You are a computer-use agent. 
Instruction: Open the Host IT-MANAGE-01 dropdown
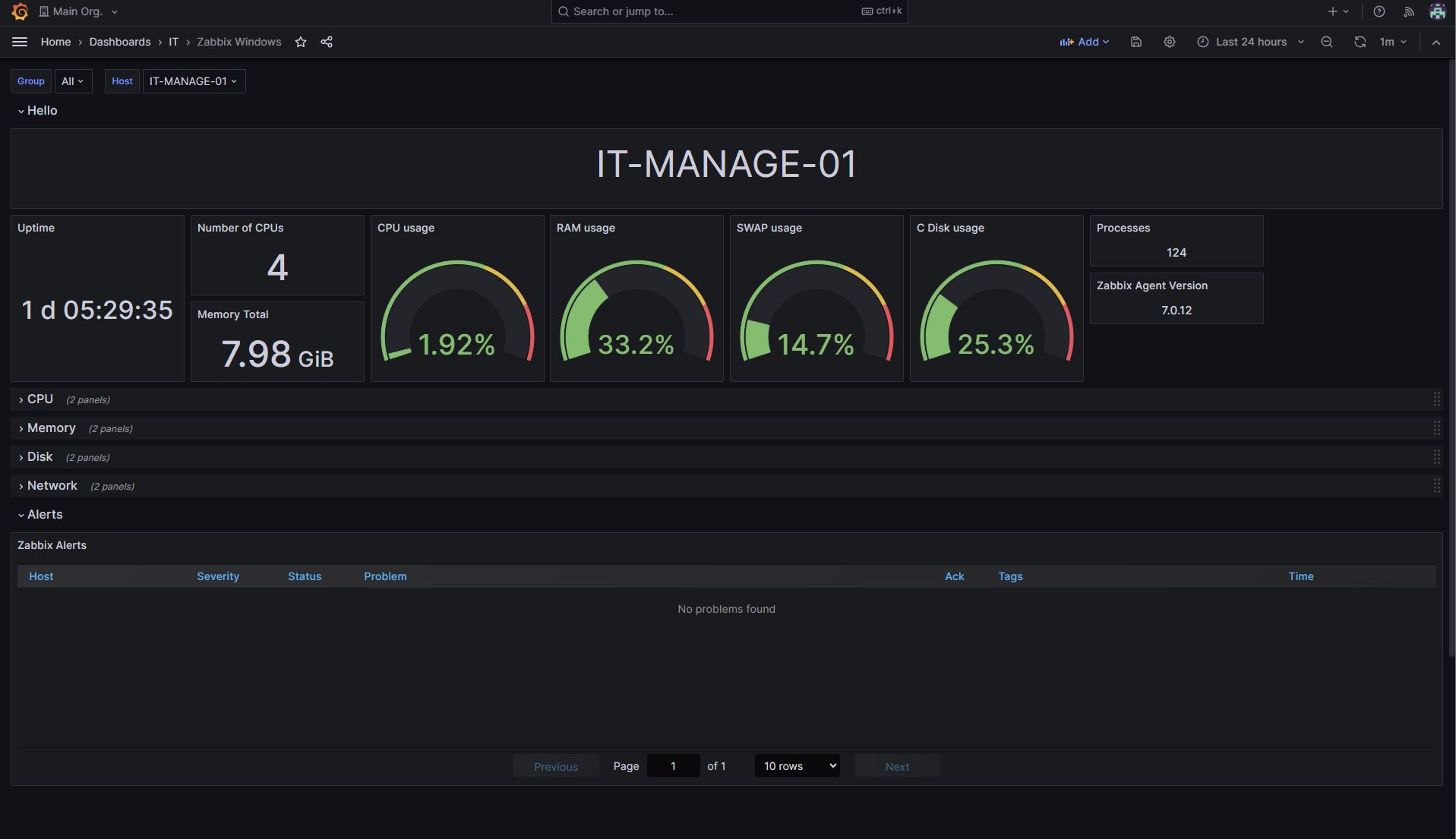[194, 81]
